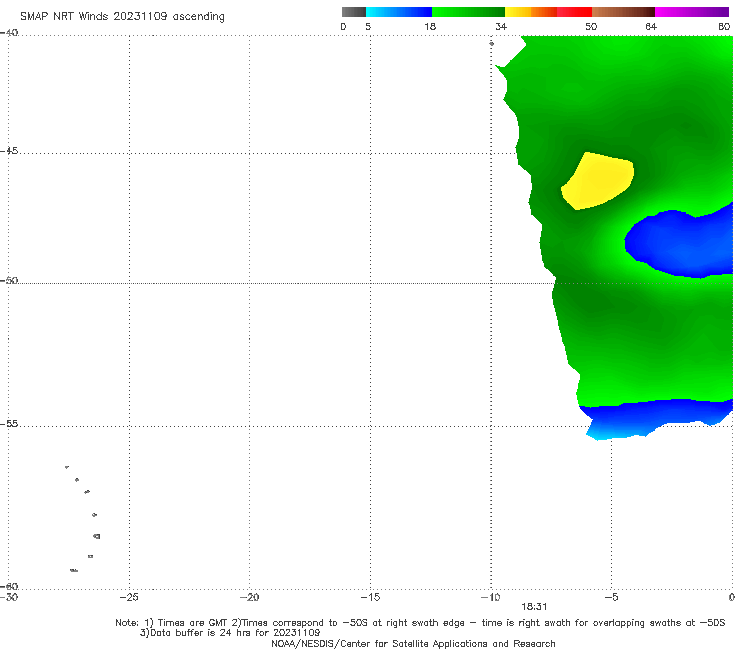Click the NOAA/NESDIS credit line
This screenshot has height=650, width=740.
tap(413, 643)
